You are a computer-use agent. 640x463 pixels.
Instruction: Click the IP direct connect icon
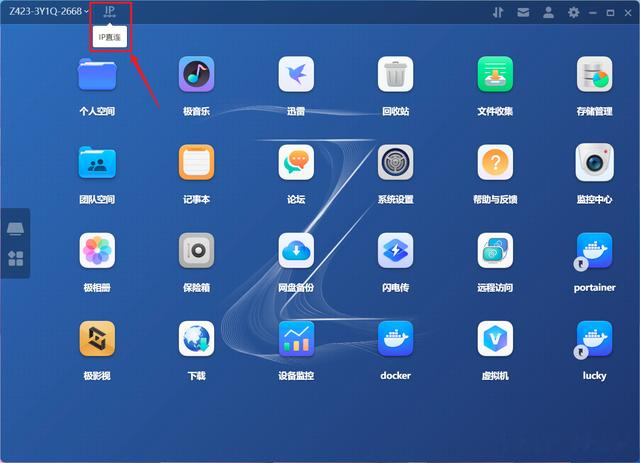(x=109, y=11)
